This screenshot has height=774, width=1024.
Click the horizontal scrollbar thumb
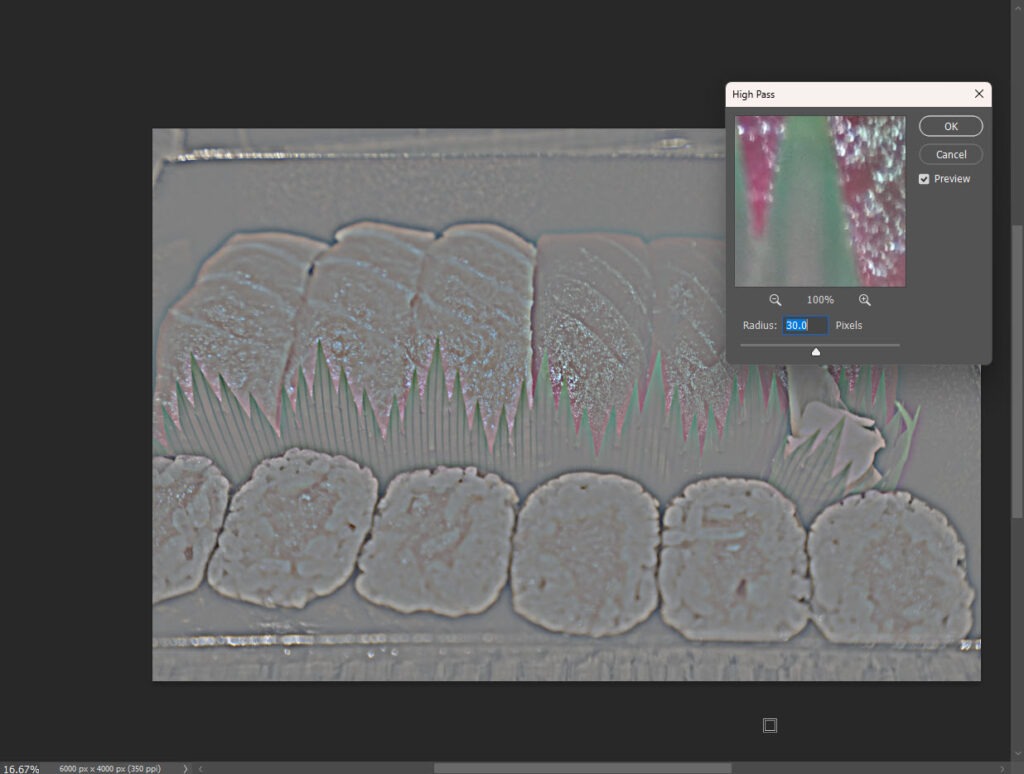coord(582,768)
